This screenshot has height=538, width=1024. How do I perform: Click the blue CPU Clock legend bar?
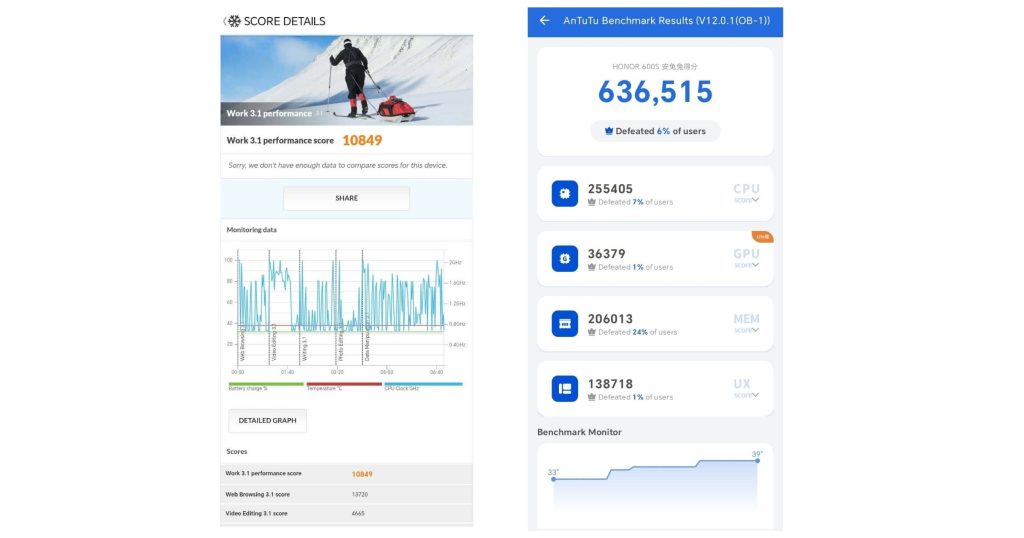tap(423, 385)
